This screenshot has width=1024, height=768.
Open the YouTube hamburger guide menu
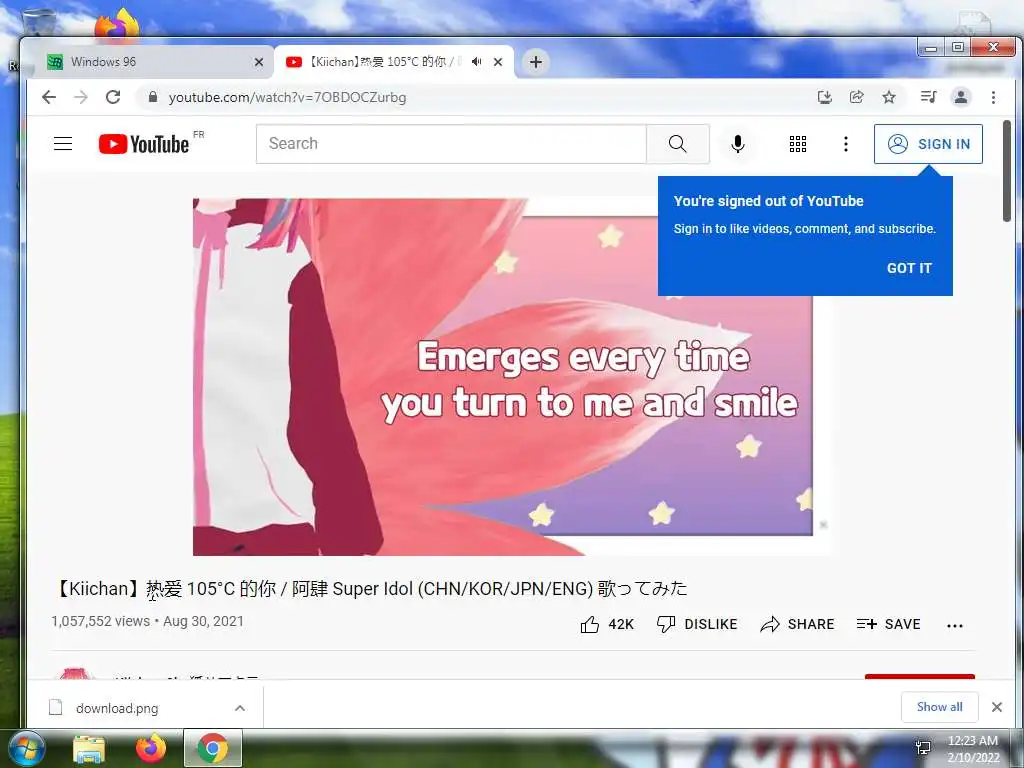(63, 144)
